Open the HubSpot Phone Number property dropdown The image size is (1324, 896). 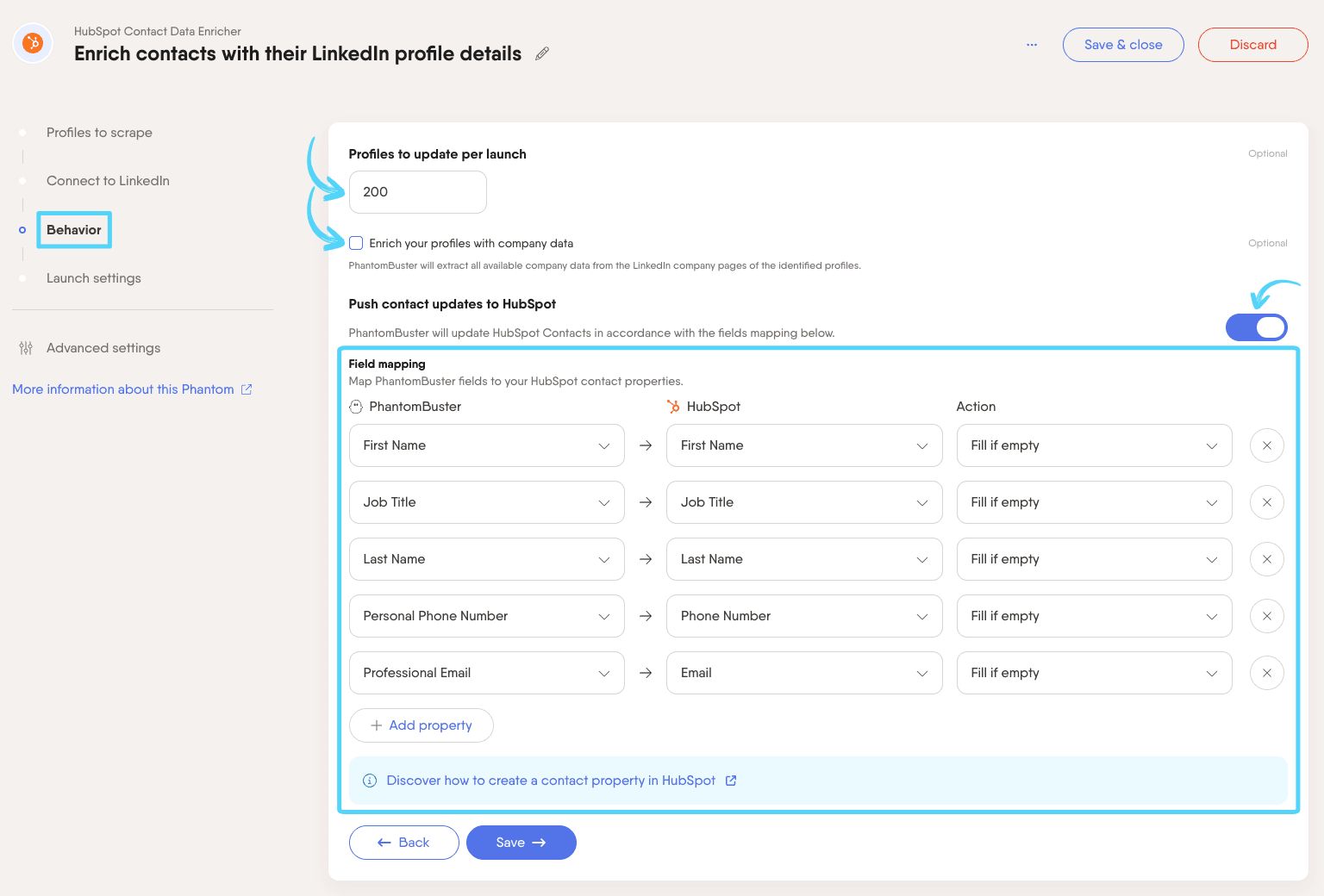[x=804, y=616]
